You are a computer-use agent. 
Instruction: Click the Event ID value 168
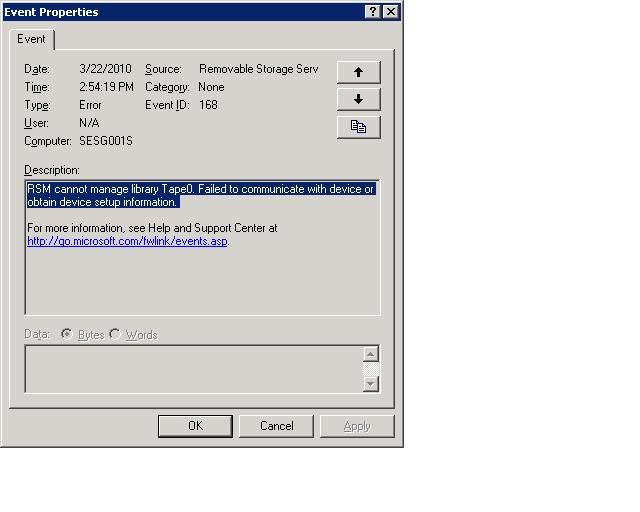coord(208,105)
